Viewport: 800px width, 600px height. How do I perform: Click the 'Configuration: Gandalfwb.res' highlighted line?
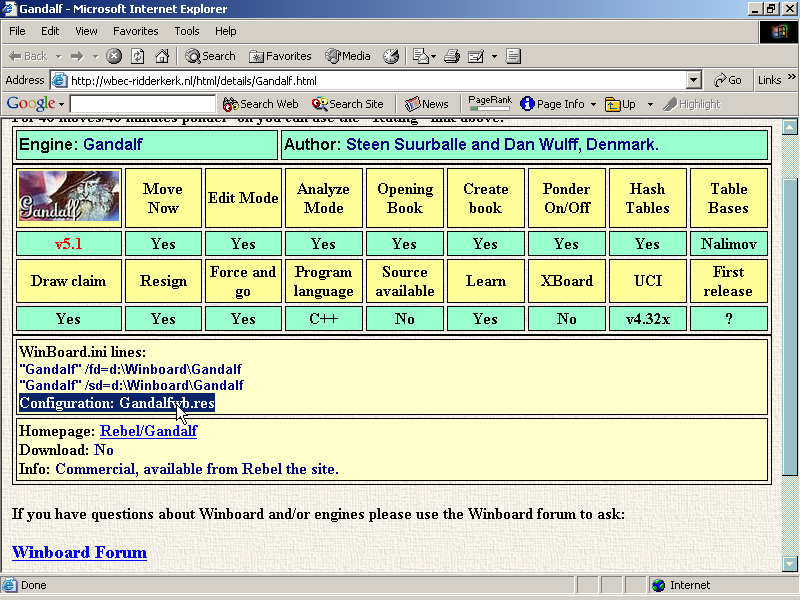pos(117,403)
